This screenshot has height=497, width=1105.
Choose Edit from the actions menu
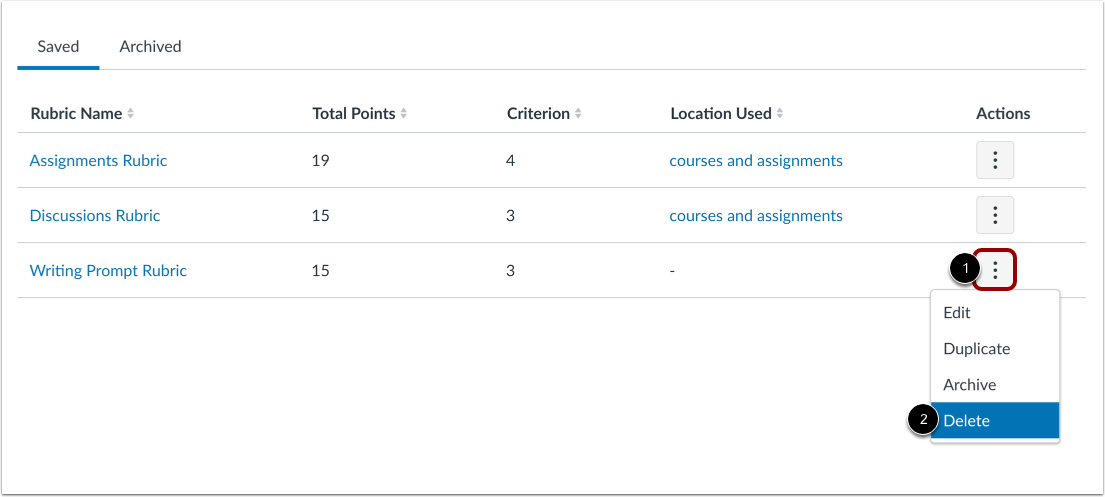pos(957,313)
